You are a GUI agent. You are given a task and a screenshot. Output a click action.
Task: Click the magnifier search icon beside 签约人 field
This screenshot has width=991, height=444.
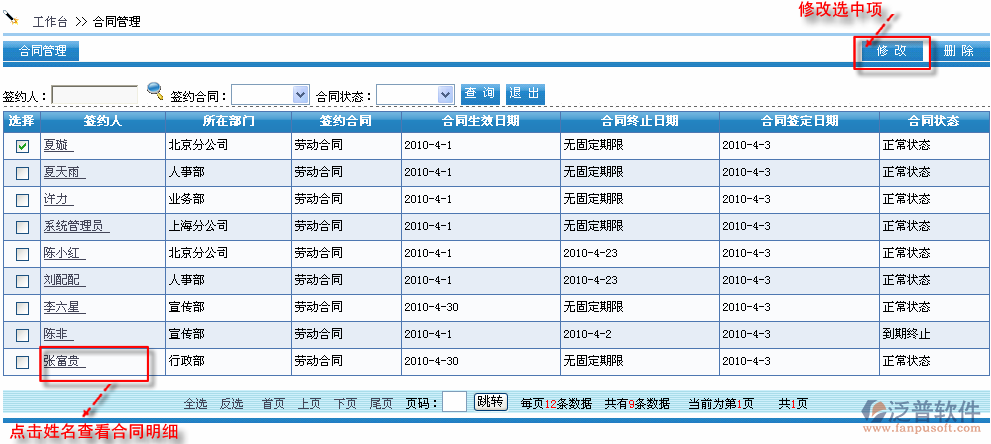[155, 92]
